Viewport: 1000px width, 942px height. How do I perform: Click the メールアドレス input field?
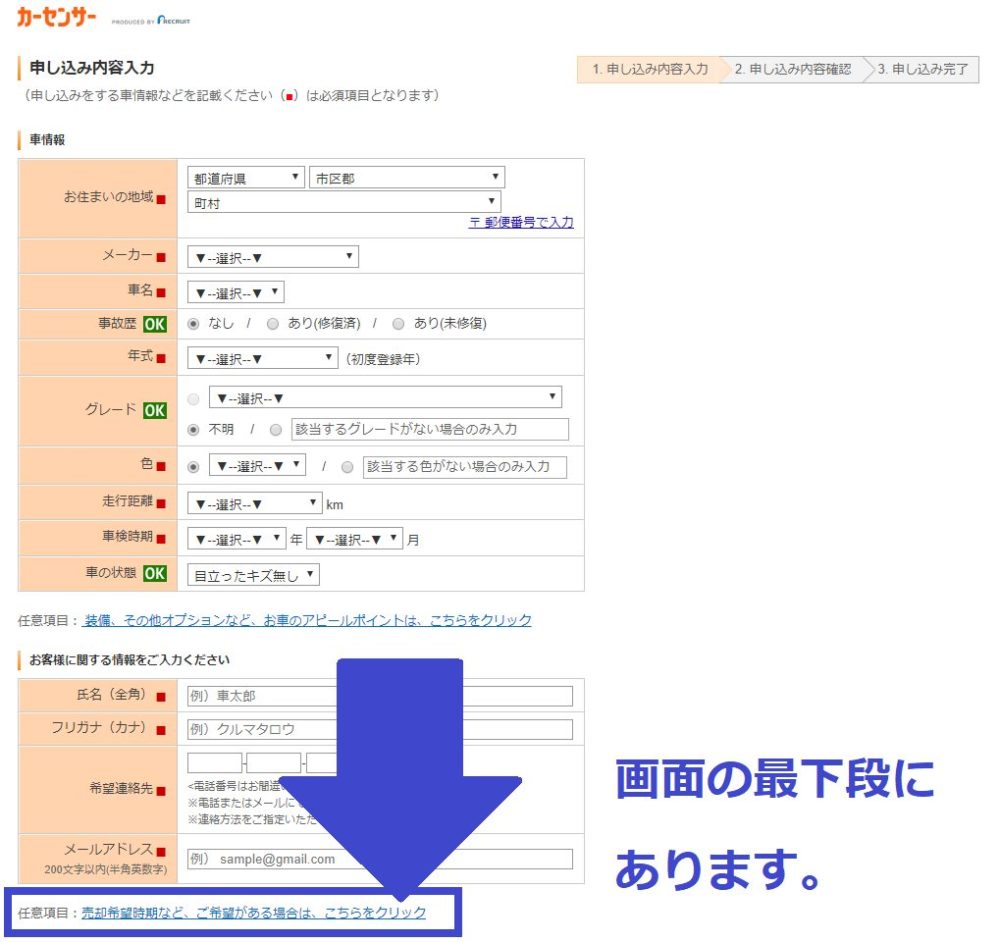(x=380, y=859)
